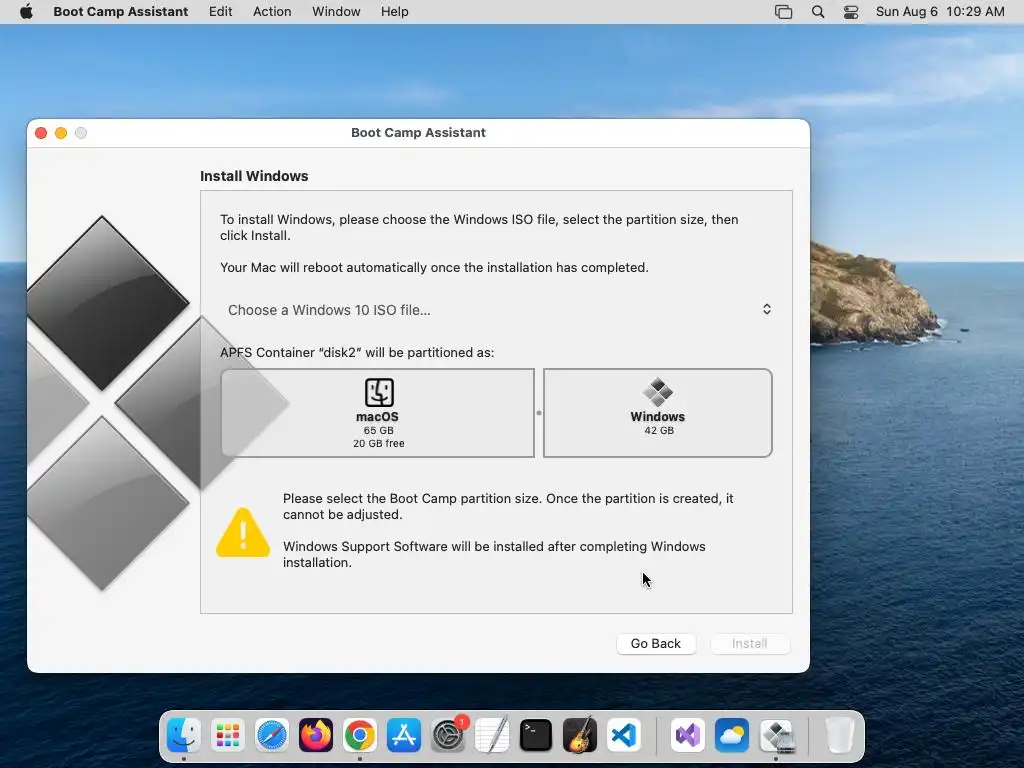
Task: Launch GarageBand from the Dock
Action: click(x=580, y=735)
